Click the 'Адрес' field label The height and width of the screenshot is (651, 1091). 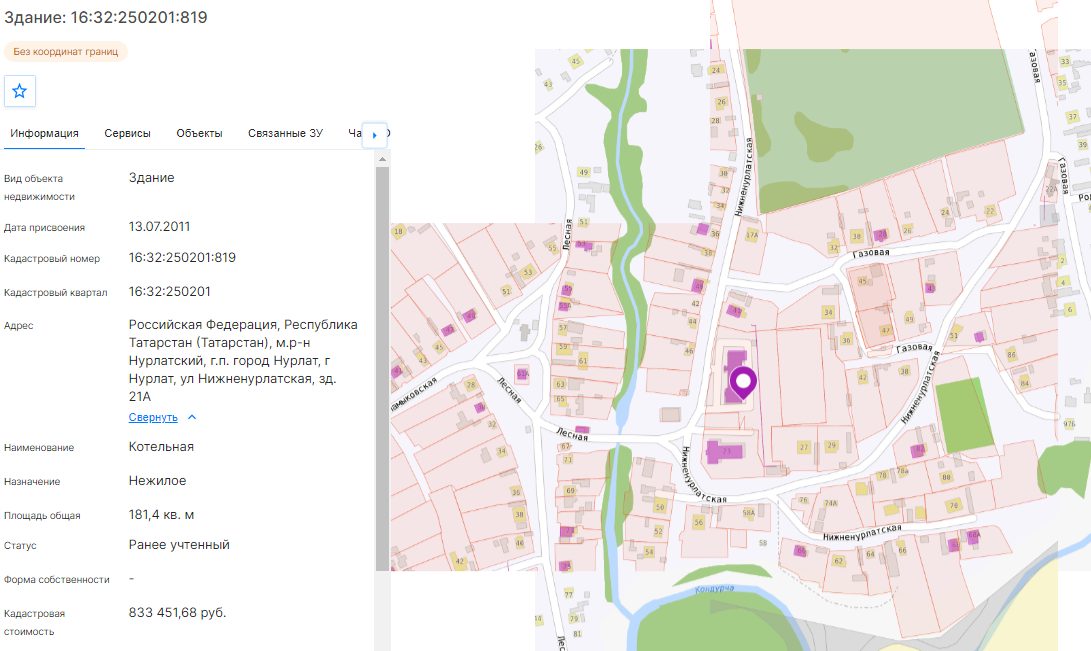tap(19, 326)
